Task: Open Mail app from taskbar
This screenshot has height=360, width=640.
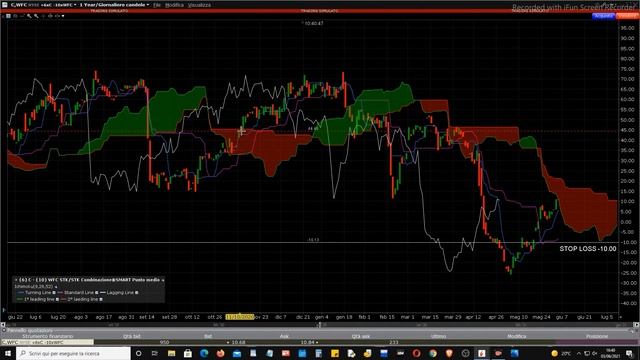Action: click(237, 353)
